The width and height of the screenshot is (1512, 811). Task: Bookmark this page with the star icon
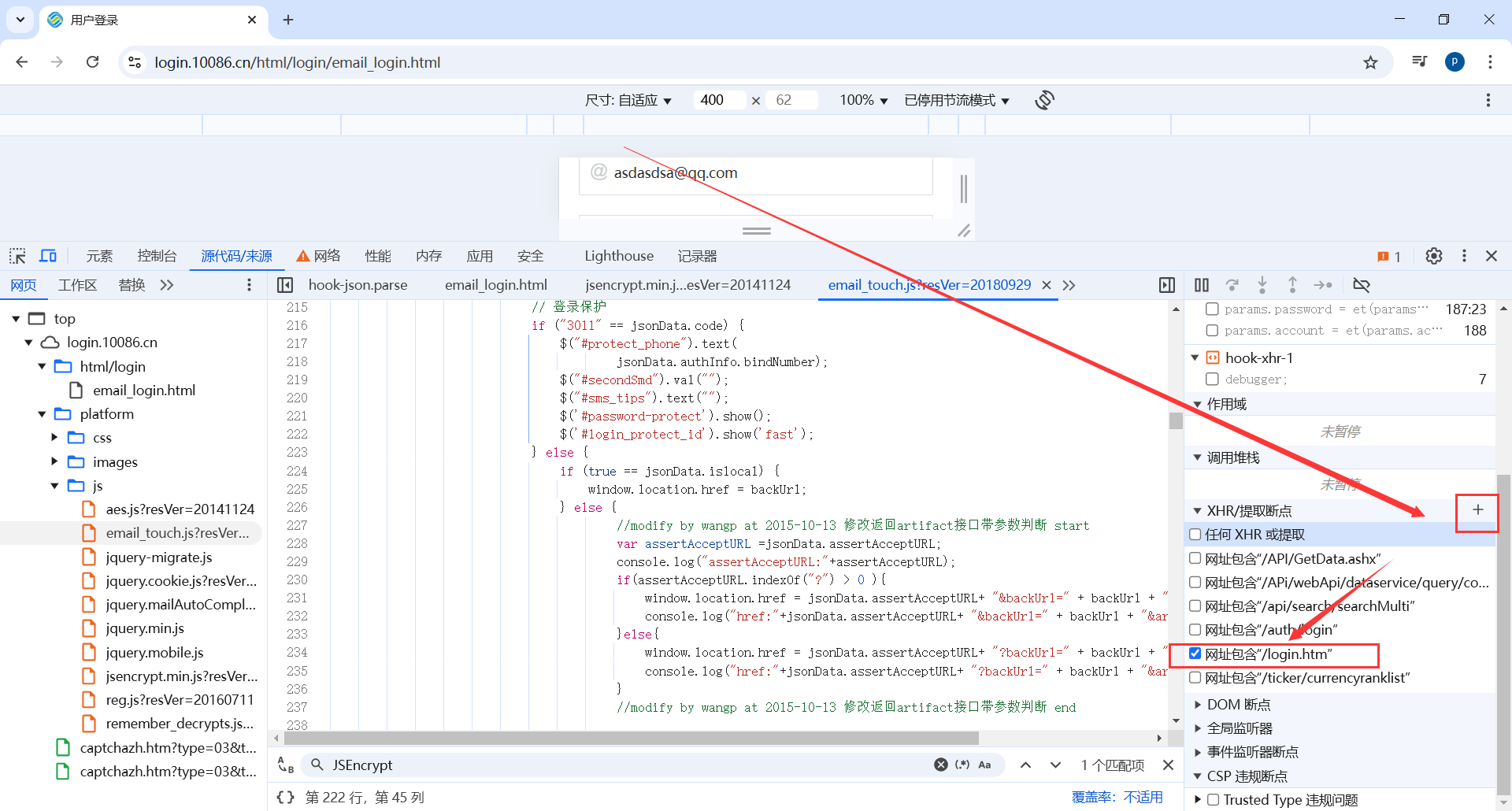point(1371,62)
